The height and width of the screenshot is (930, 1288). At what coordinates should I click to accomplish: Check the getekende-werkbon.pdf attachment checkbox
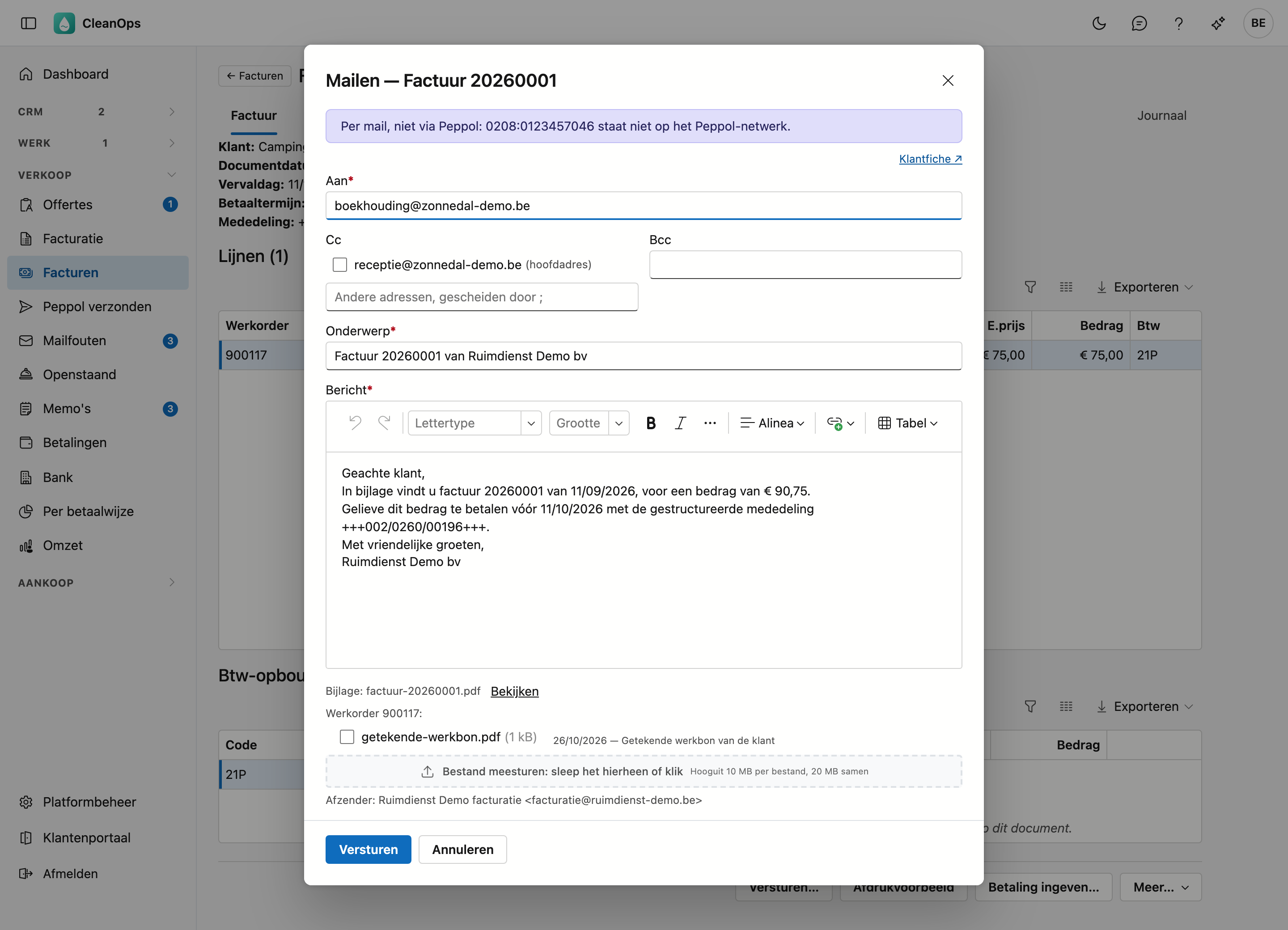tap(347, 737)
